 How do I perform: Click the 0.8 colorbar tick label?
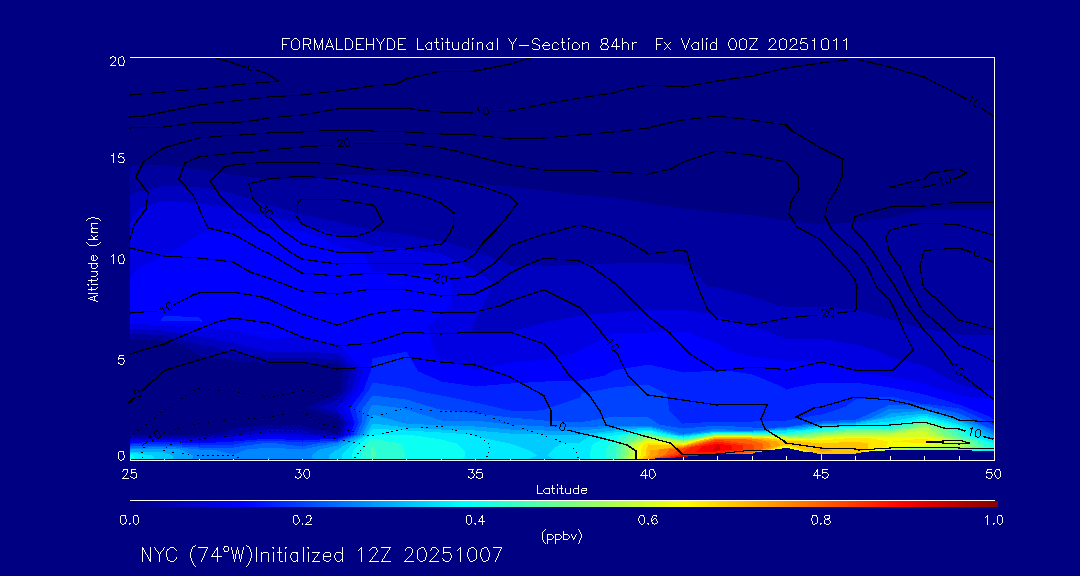pos(821,520)
